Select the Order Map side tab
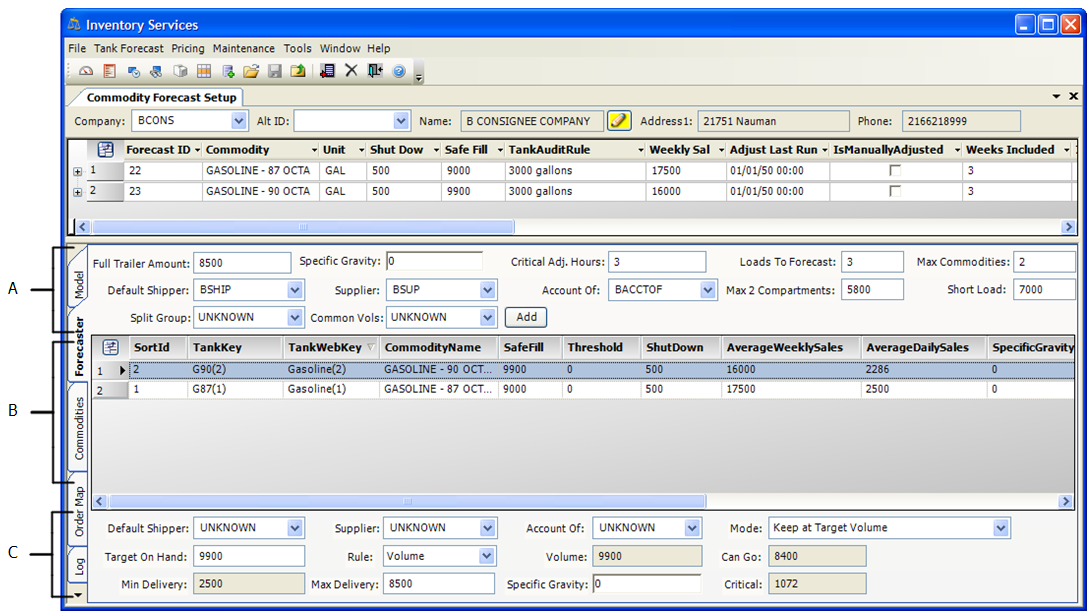The width and height of the screenshot is (1092, 616). [x=79, y=511]
